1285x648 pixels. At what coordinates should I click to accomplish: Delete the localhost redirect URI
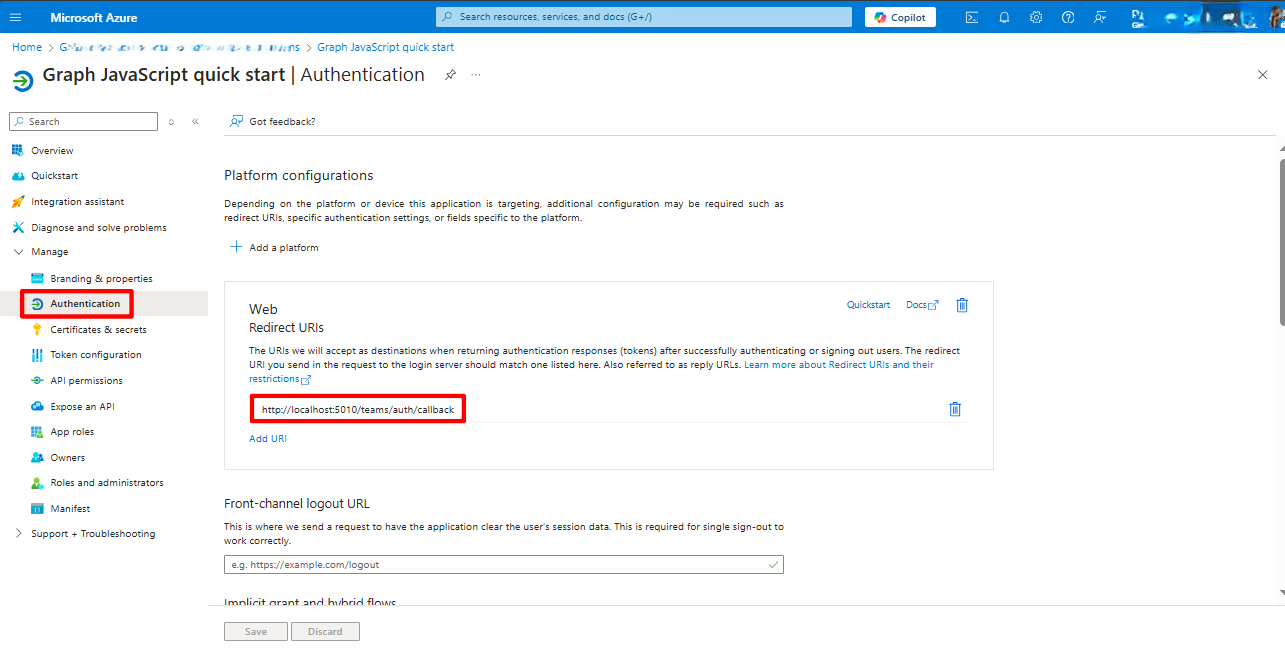(955, 409)
